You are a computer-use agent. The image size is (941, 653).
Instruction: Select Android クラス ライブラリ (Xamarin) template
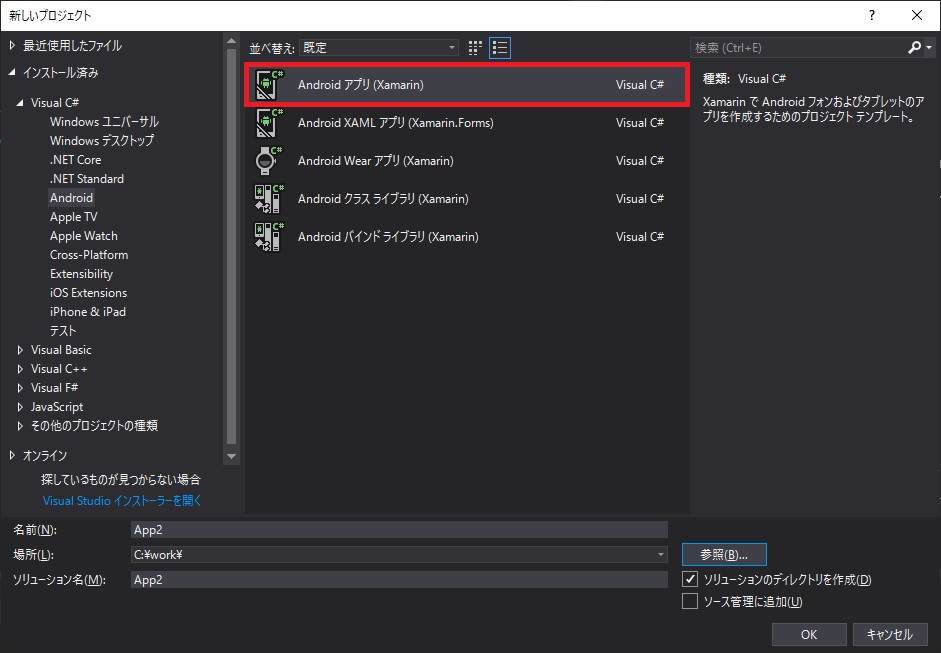pyautogui.click(x=467, y=199)
